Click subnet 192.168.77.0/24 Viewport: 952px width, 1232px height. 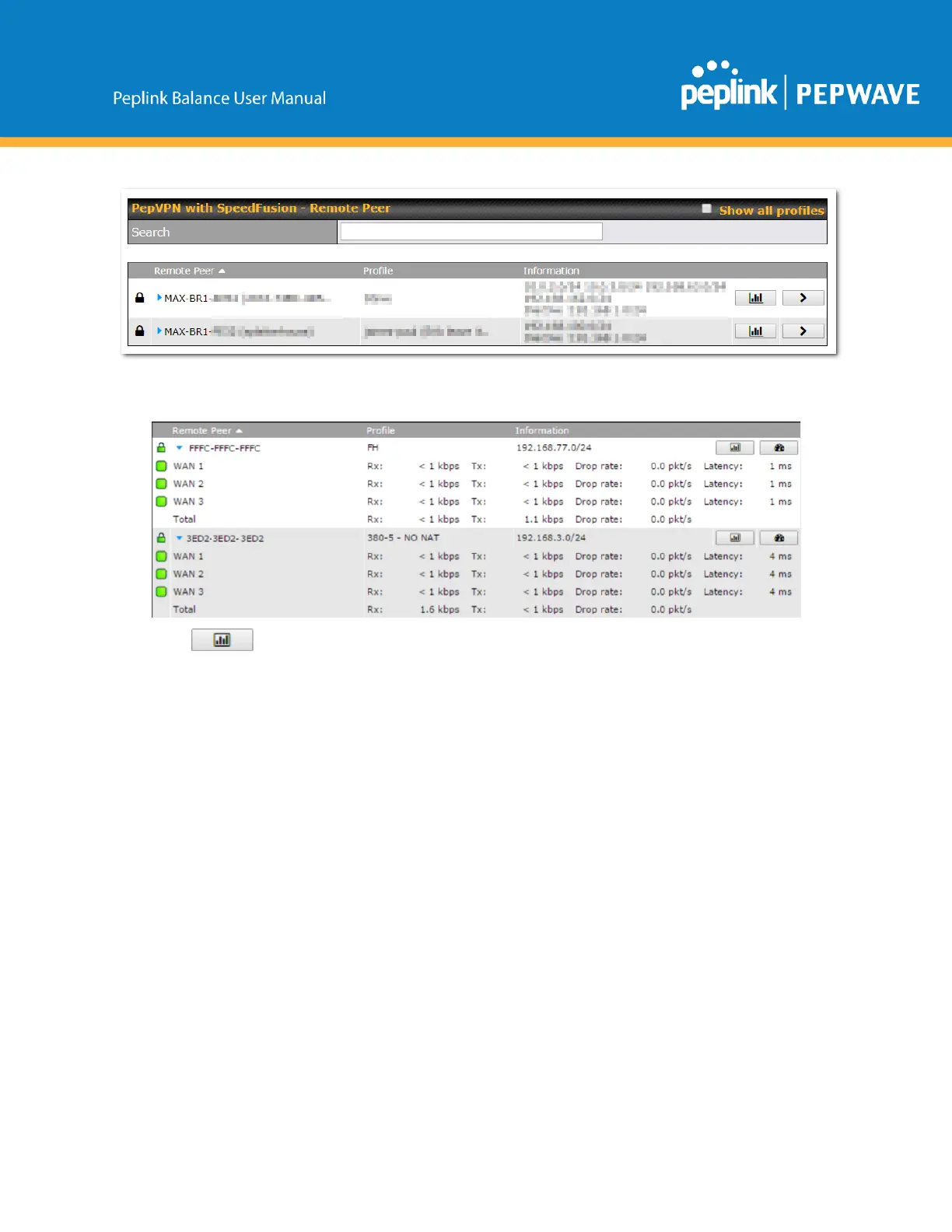point(554,448)
